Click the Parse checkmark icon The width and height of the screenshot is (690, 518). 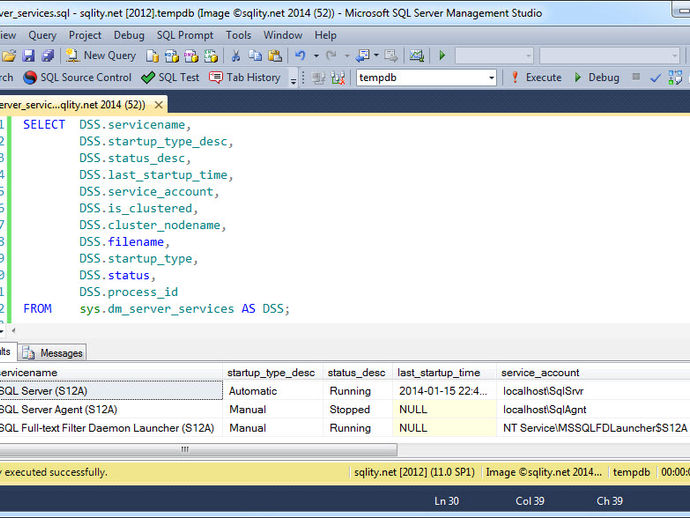point(655,78)
